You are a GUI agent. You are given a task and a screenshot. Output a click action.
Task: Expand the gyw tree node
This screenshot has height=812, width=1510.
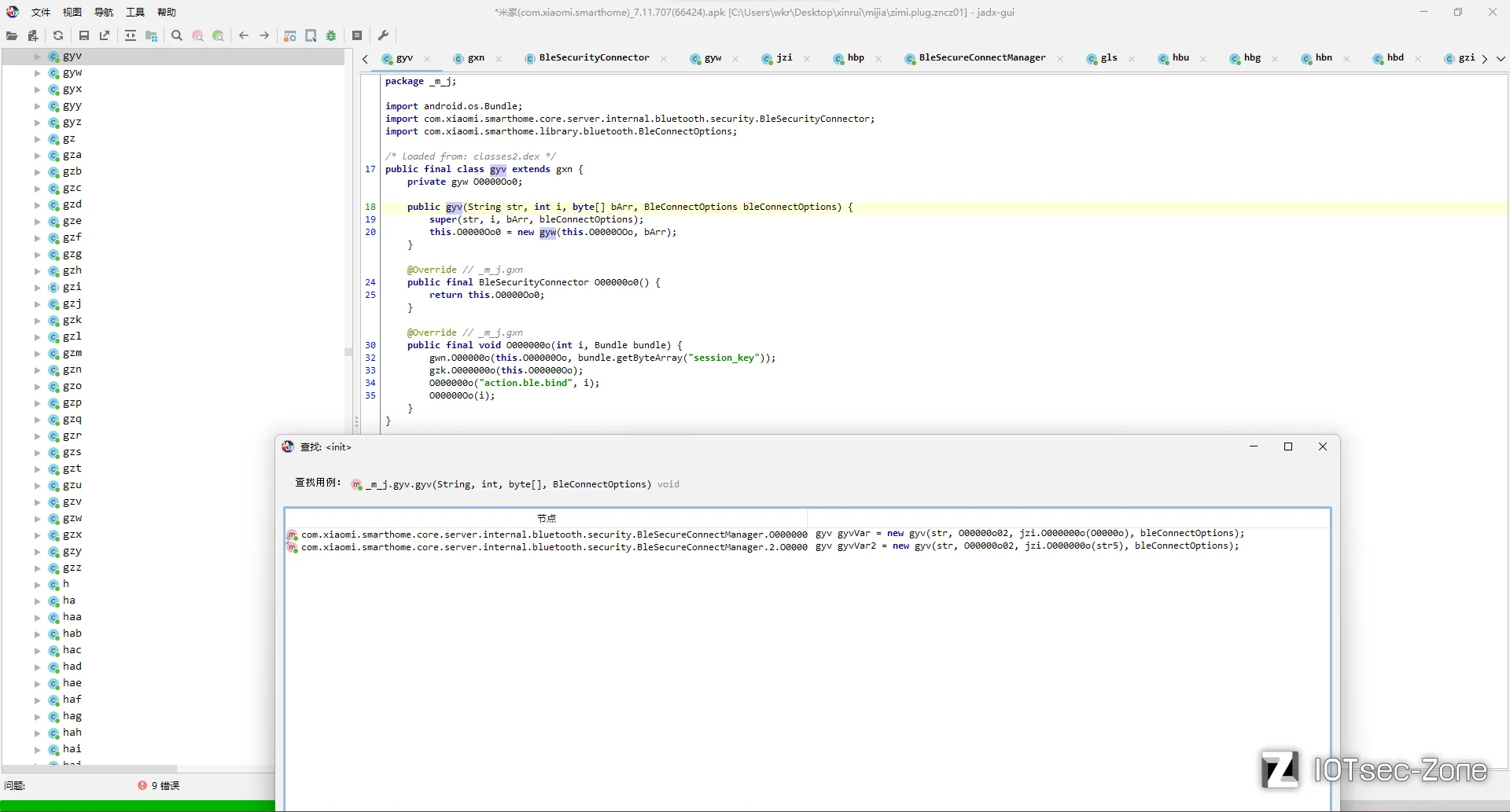[37, 73]
